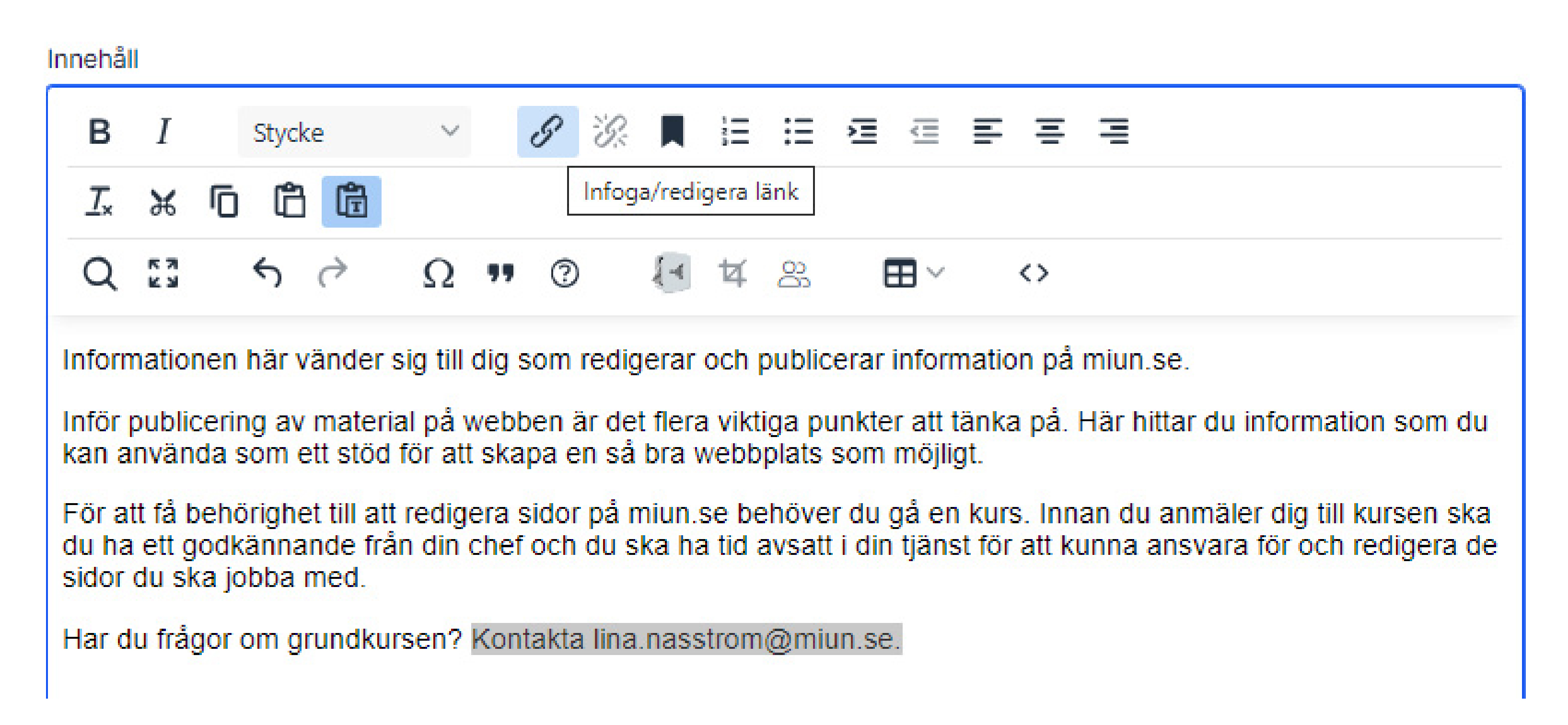
Task: Open editor help with the question mark icon
Action: click(564, 273)
